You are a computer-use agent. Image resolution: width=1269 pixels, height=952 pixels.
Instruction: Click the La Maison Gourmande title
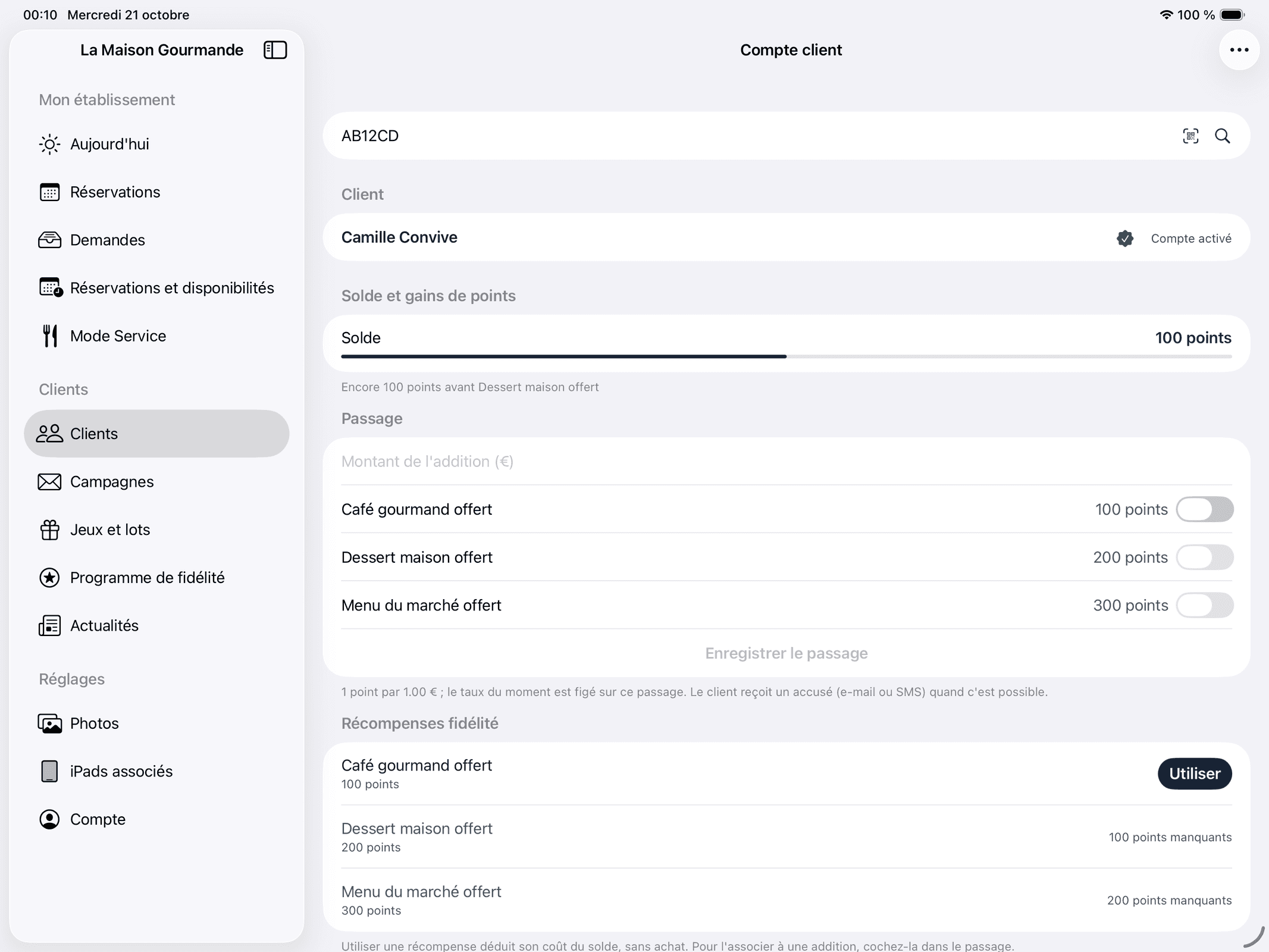coord(162,50)
